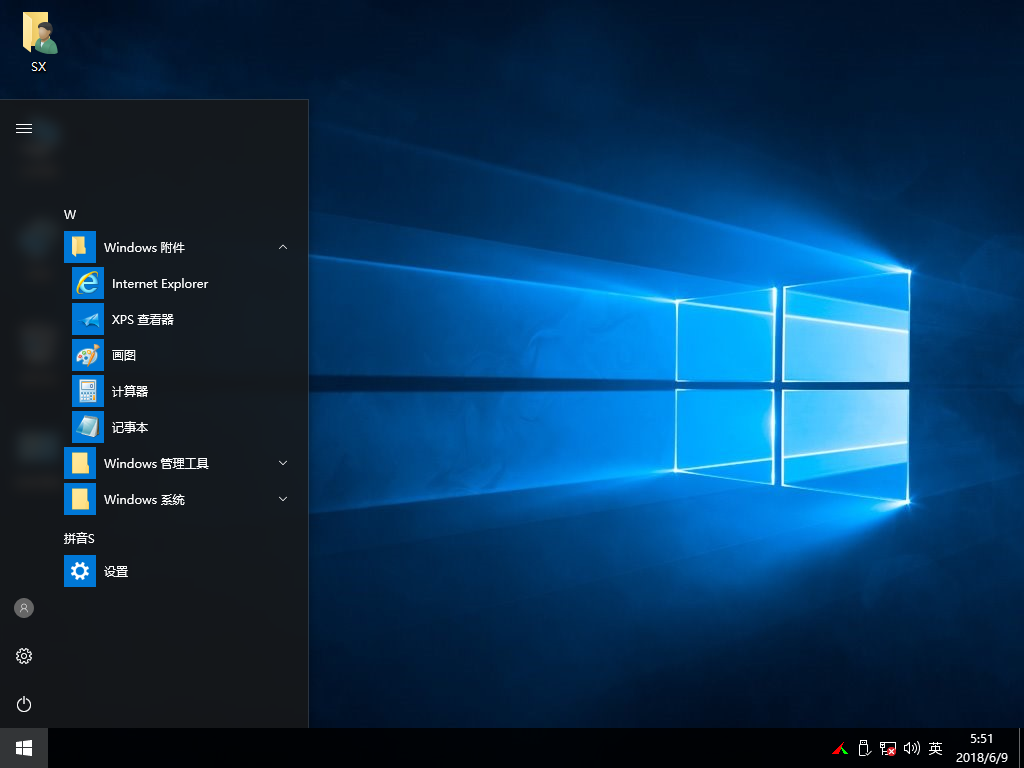Open Internet Explorer from the Start menu
Image resolution: width=1024 pixels, height=768 pixels.
pyautogui.click(x=160, y=284)
